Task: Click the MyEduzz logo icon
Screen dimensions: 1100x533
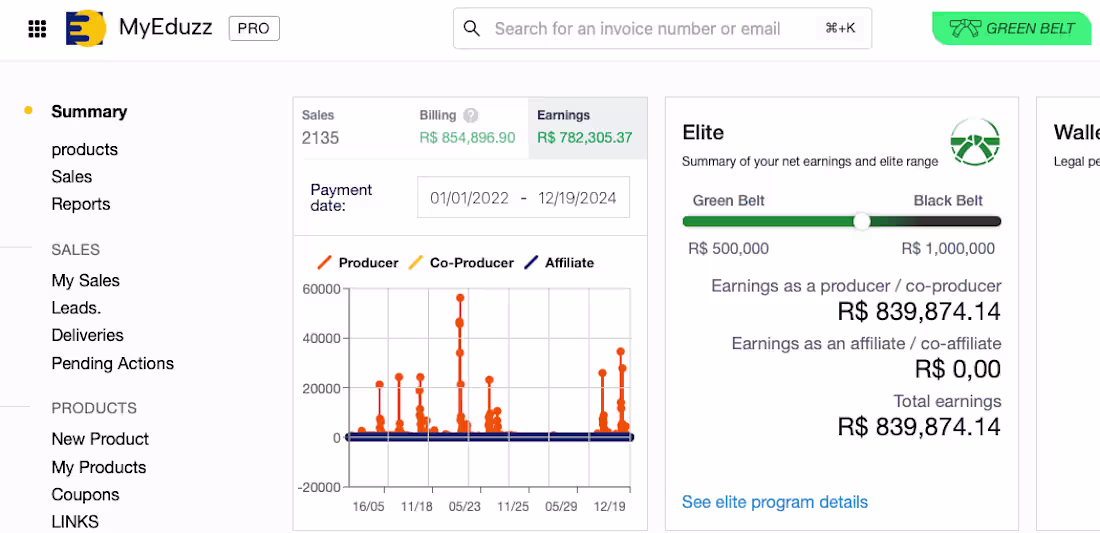Action: [86, 29]
